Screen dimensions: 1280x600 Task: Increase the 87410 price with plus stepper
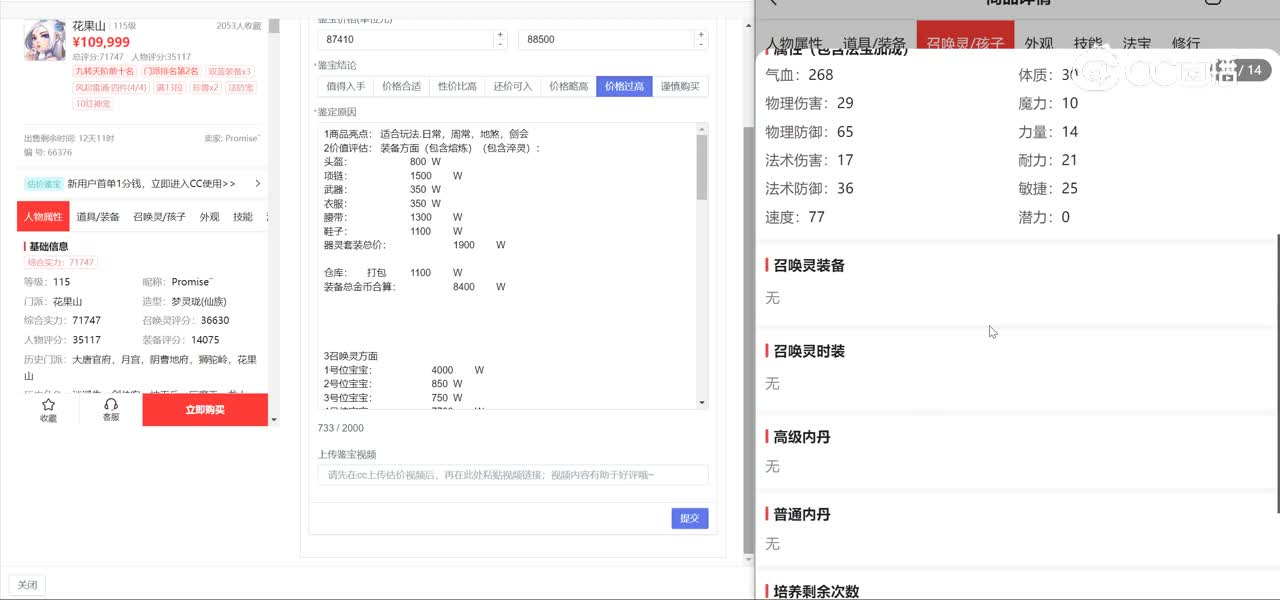pos(500,35)
